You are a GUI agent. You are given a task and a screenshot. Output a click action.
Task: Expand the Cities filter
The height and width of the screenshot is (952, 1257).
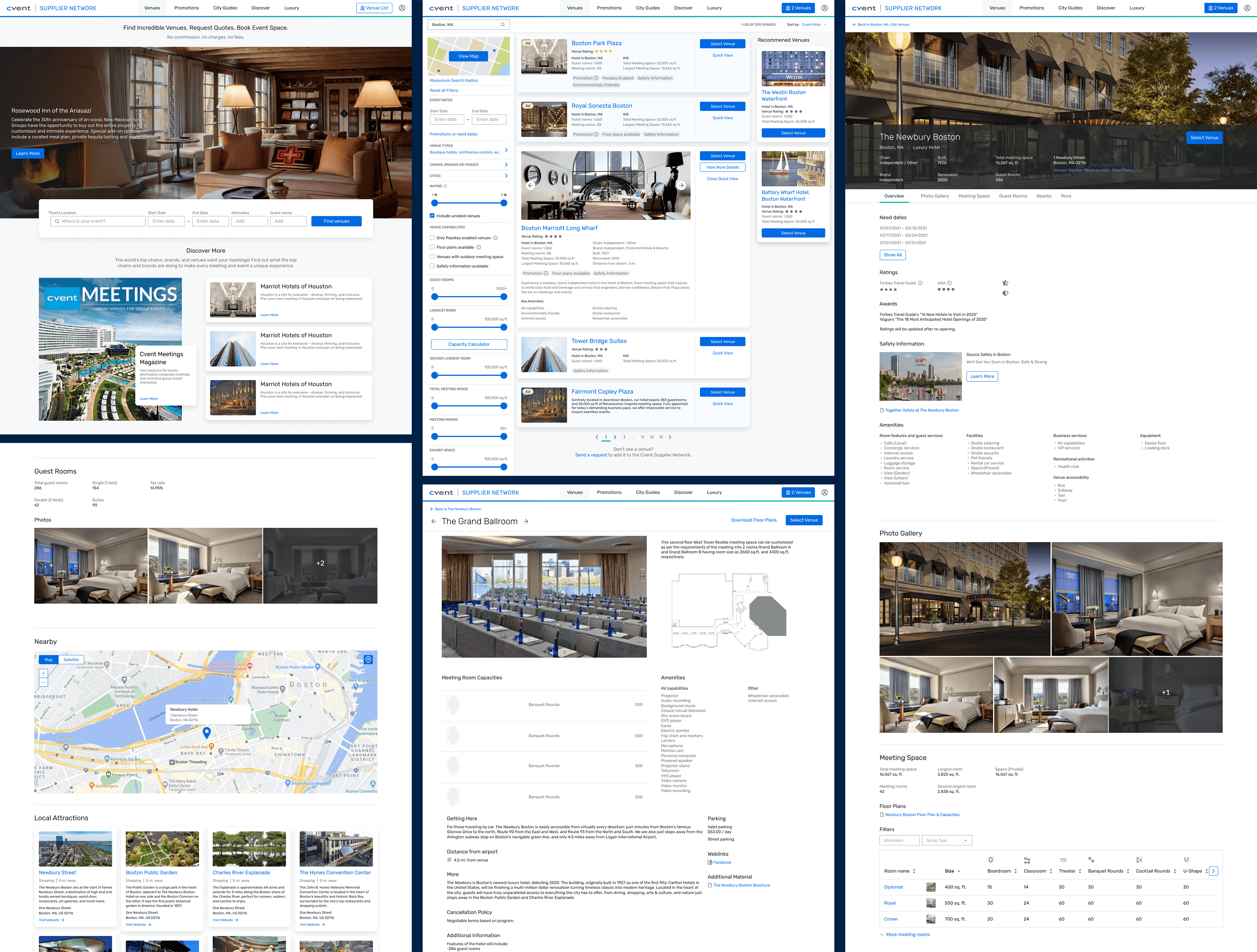[506, 176]
